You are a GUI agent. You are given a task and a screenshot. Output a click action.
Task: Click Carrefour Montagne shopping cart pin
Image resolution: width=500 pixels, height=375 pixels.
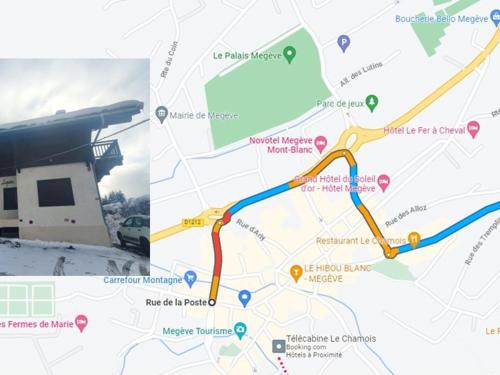pyautogui.click(x=190, y=279)
